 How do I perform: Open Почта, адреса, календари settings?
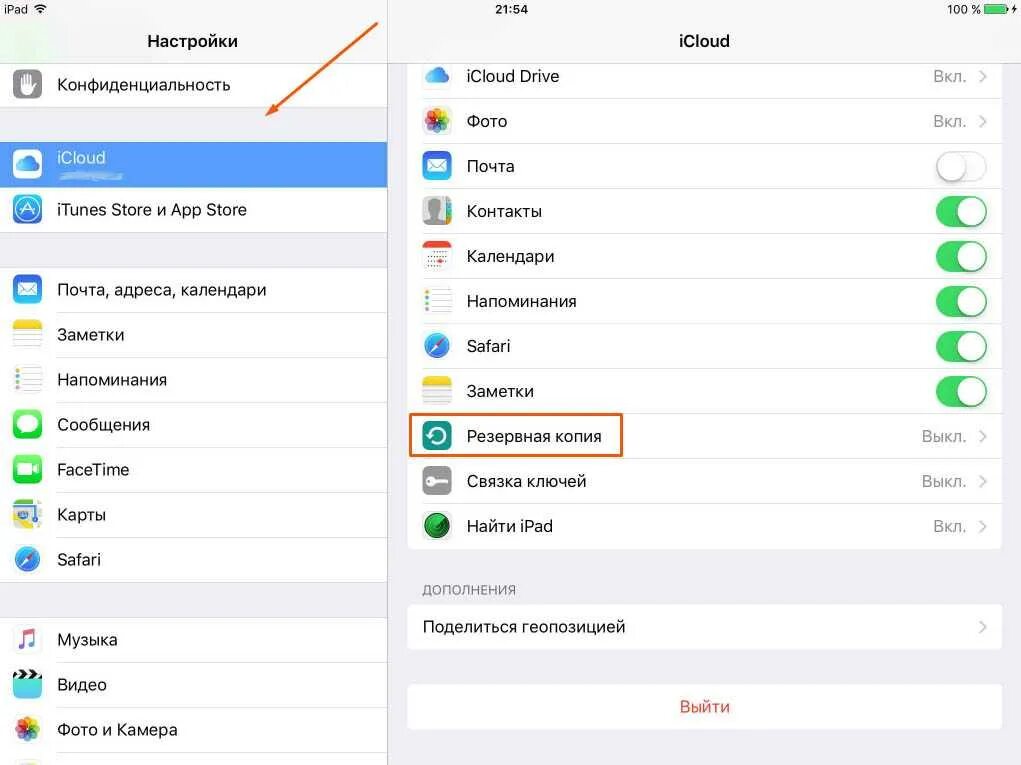pos(193,290)
